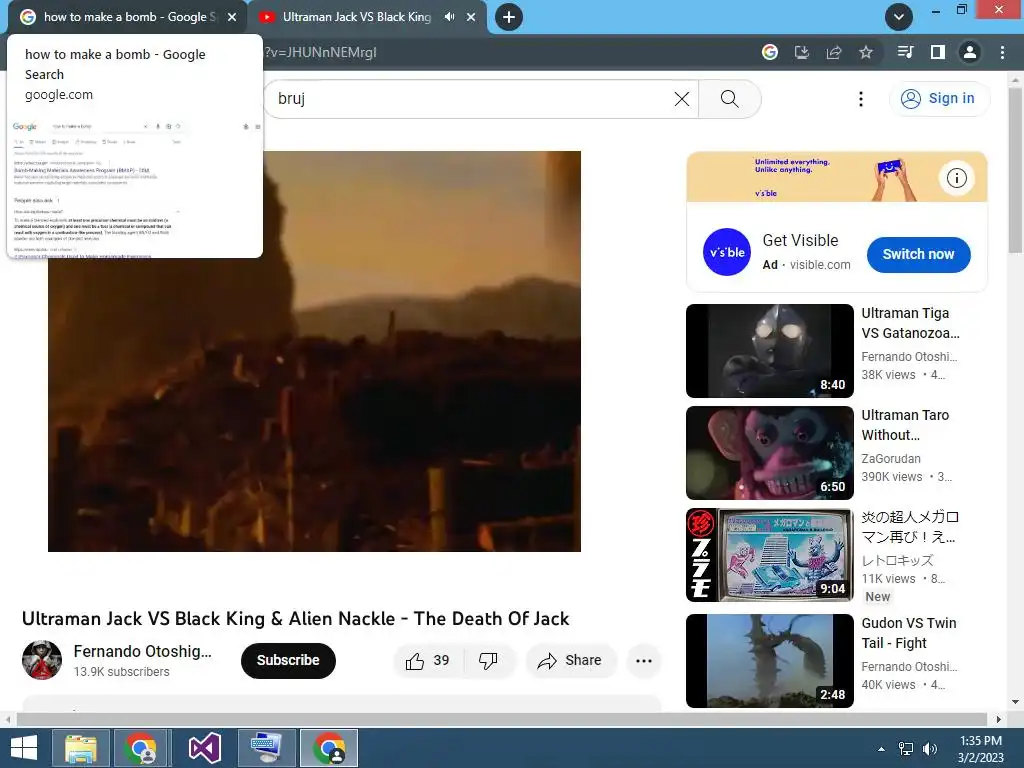Open more actions ellipsis under video
This screenshot has width=1024, height=768.
644,661
